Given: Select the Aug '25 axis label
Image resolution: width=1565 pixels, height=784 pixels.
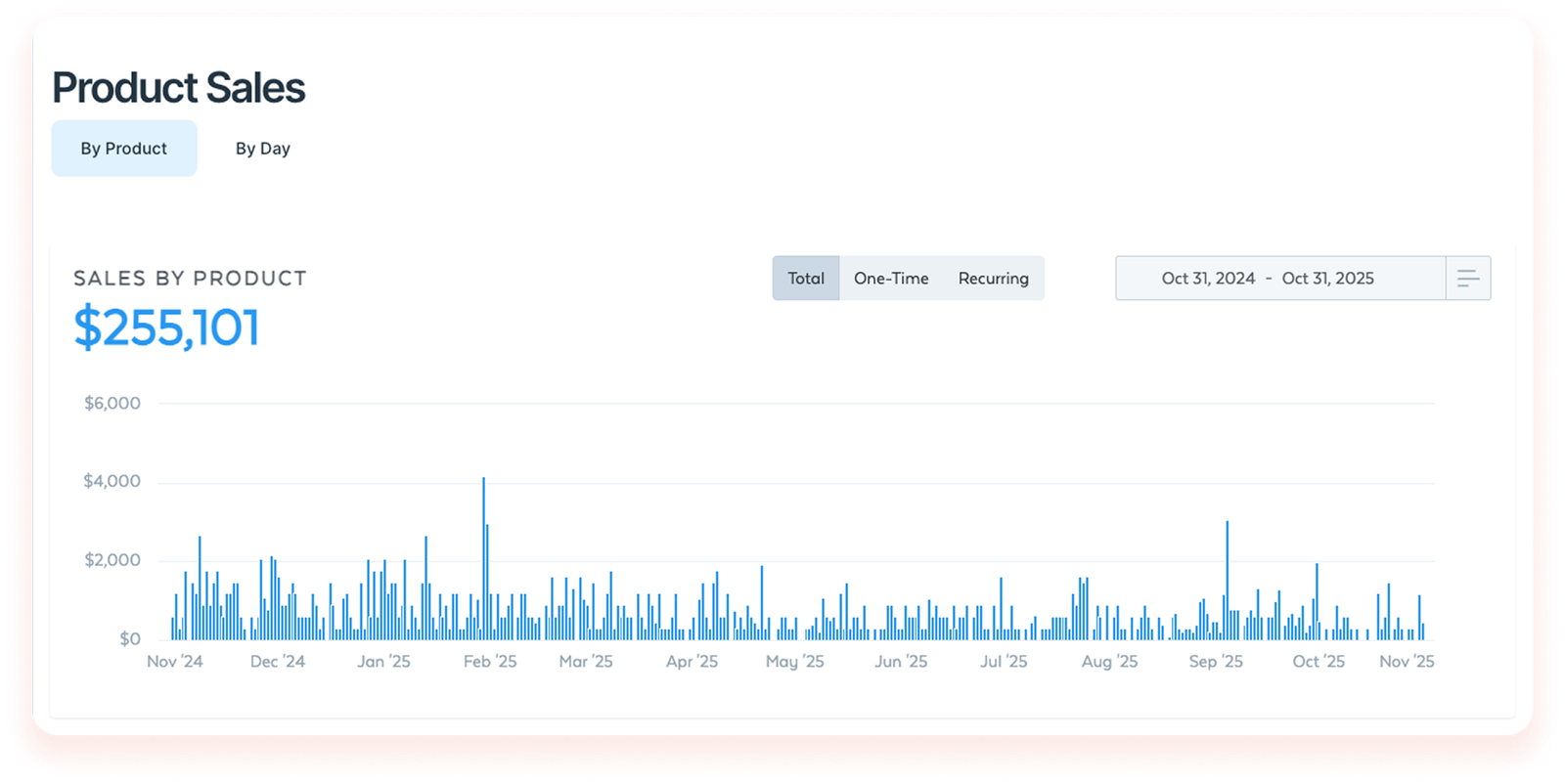Looking at the screenshot, I should pos(1109,662).
